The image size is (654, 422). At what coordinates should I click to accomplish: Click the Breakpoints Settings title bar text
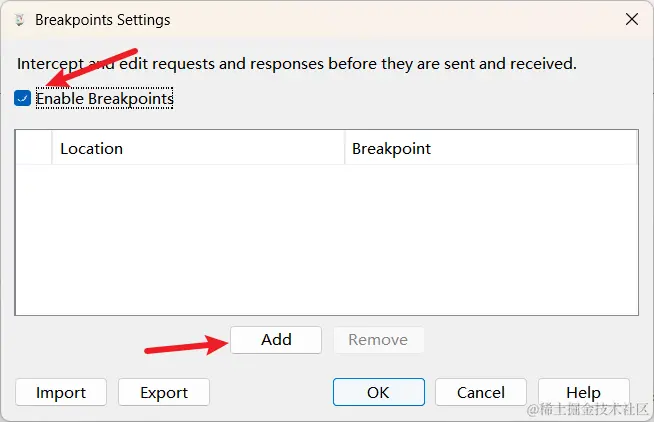(102, 19)
